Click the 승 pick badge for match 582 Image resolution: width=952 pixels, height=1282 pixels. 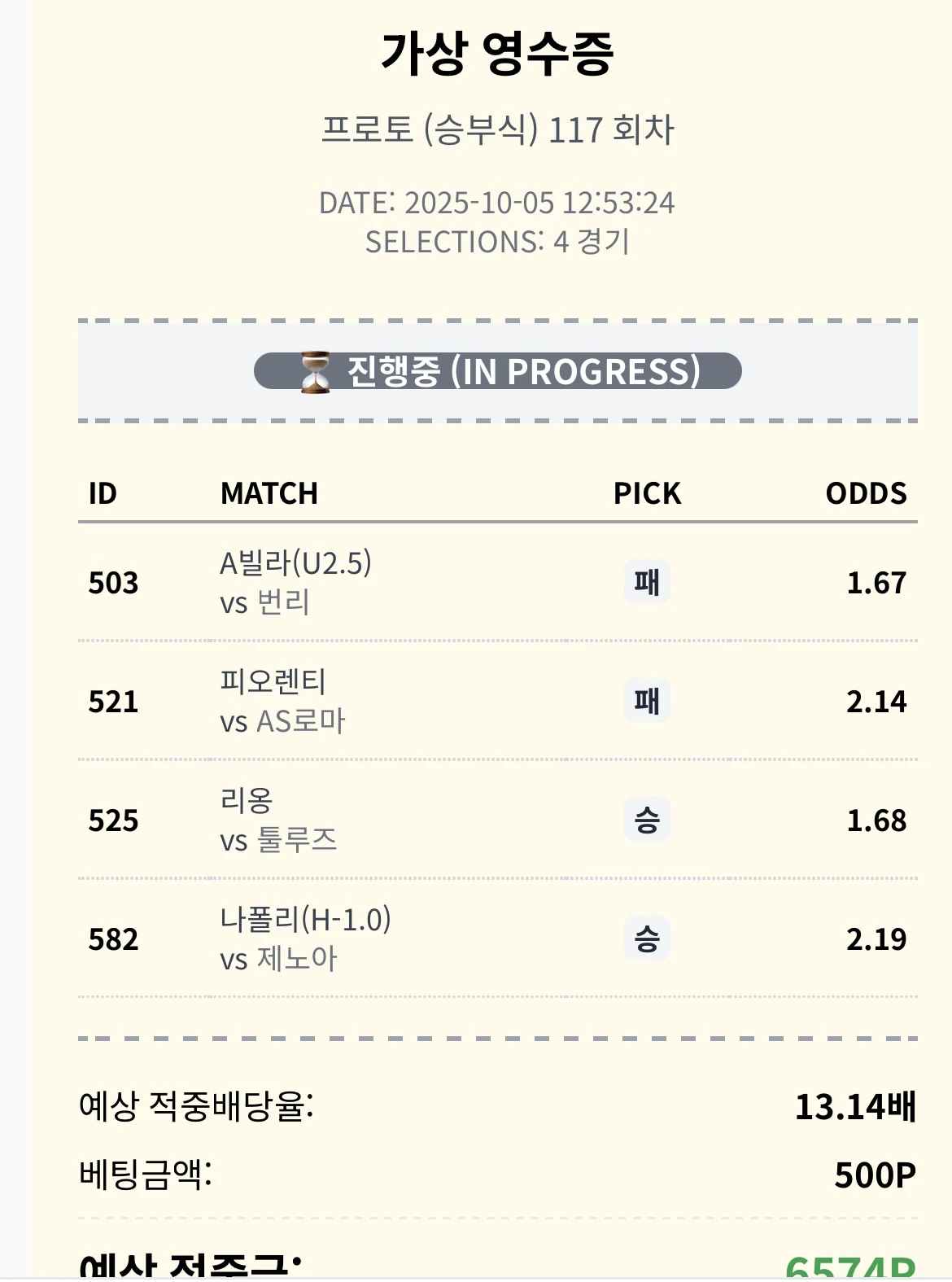(x=647, y=939)
